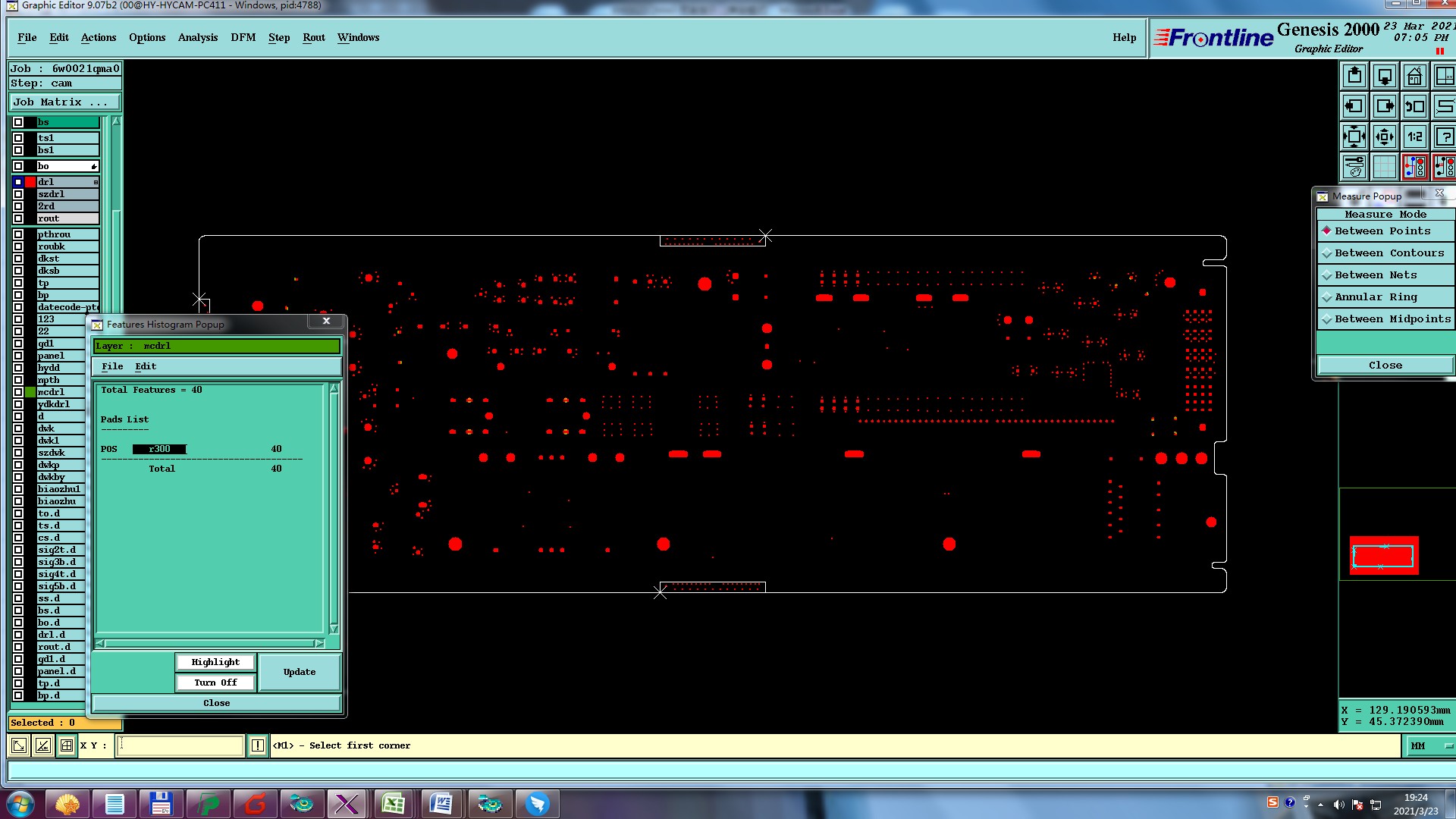The width and height of the screenshot is (1456, 819).
Task: Open the tools wrench and palette icon
Action: click(1354, 167)
